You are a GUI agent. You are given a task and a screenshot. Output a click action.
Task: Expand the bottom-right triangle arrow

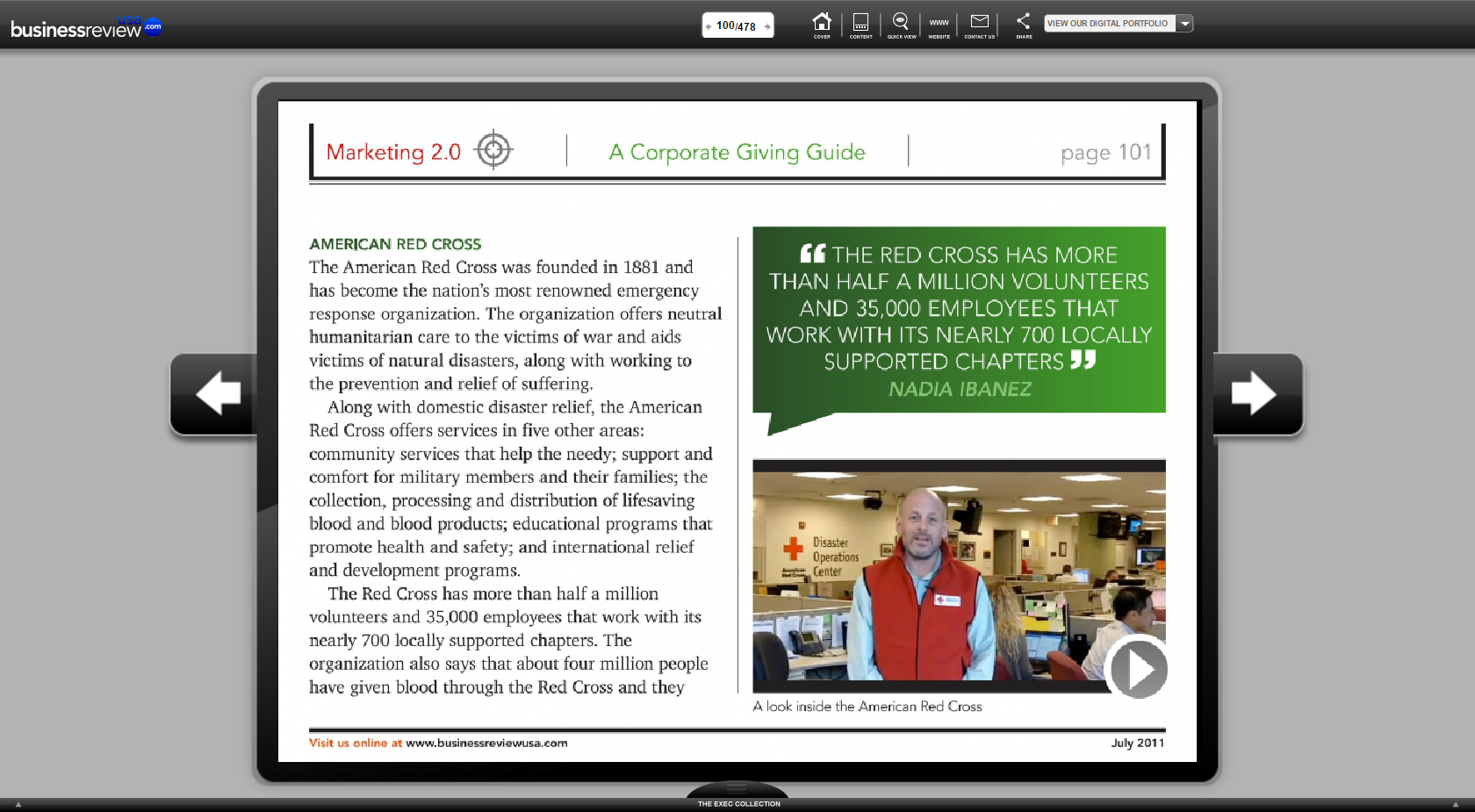(x=1456, y=804)
